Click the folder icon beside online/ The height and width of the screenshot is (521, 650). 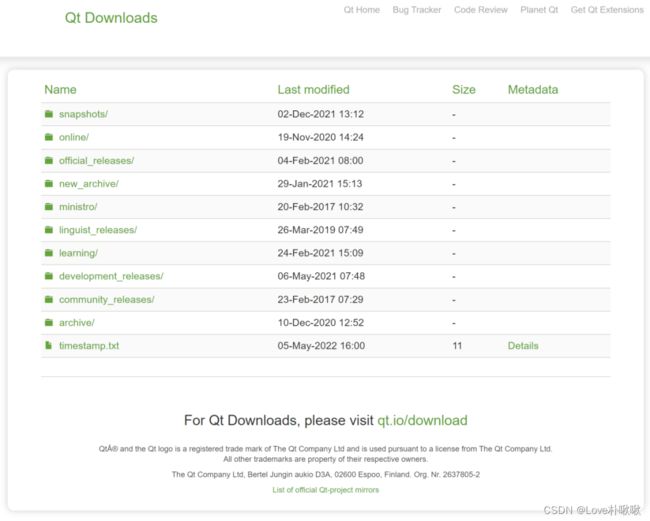[x=49, y=137]
